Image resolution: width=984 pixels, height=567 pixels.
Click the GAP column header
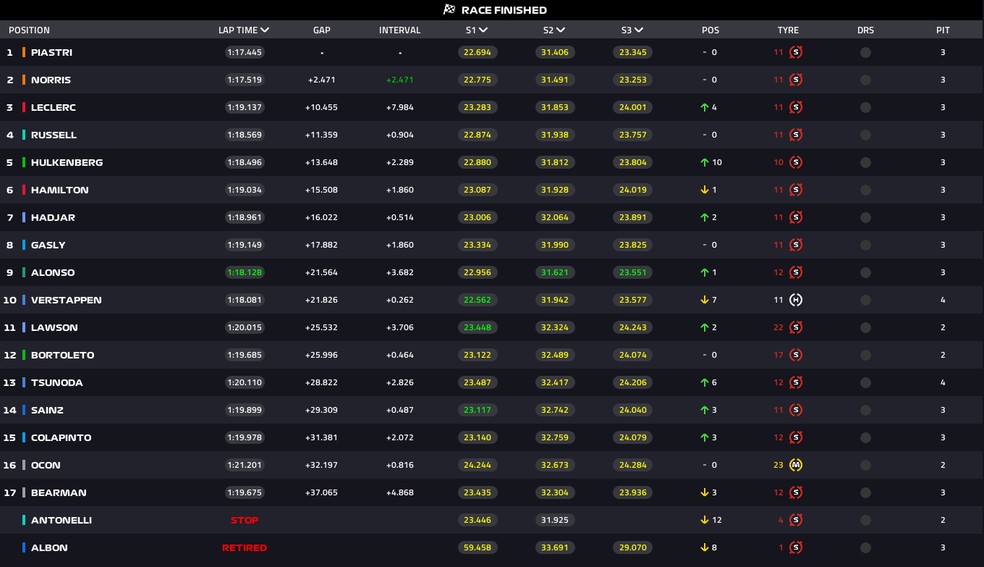coord(321,30)
